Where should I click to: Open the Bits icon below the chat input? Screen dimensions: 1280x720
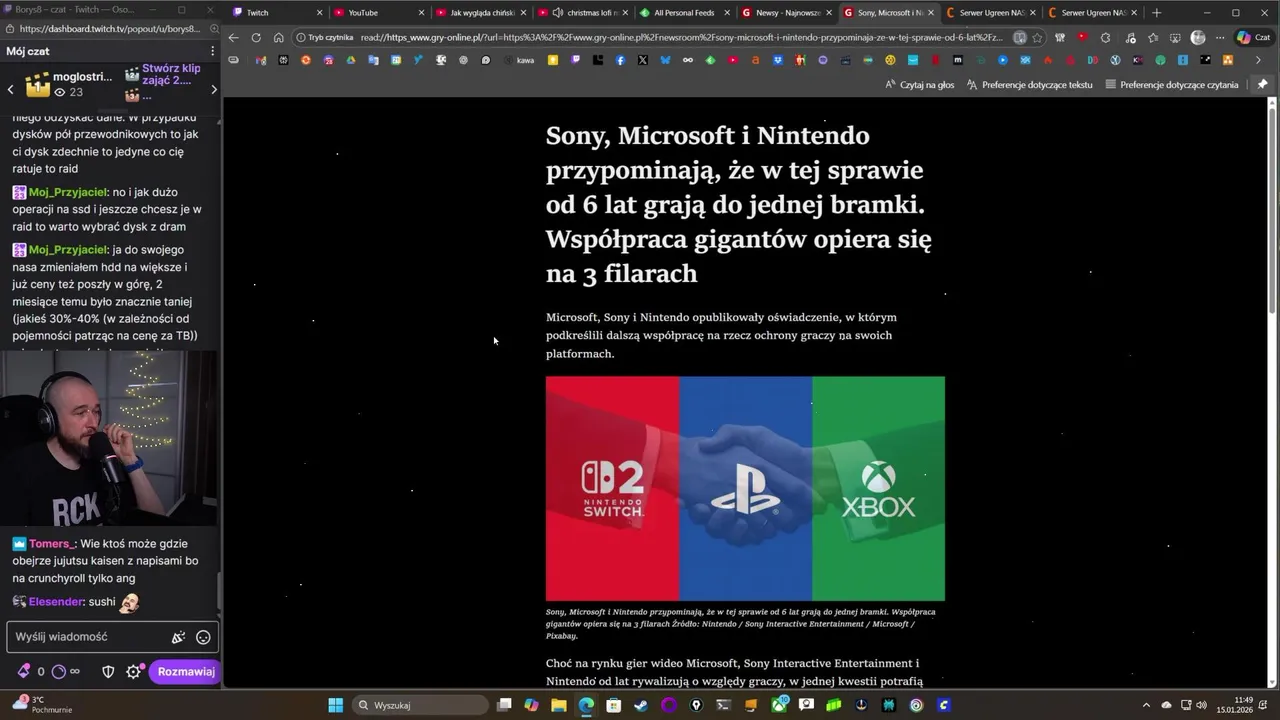tap(23, 672)
